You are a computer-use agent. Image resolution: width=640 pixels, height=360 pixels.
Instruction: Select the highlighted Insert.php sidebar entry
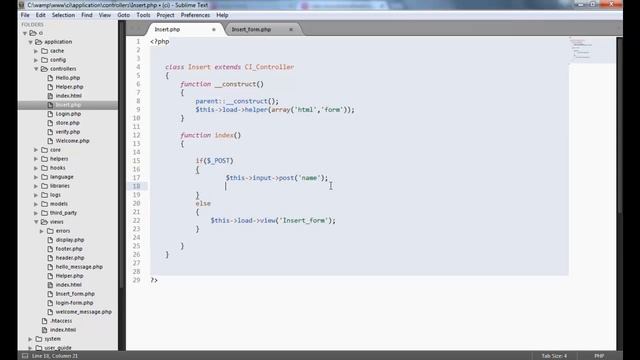68,105
